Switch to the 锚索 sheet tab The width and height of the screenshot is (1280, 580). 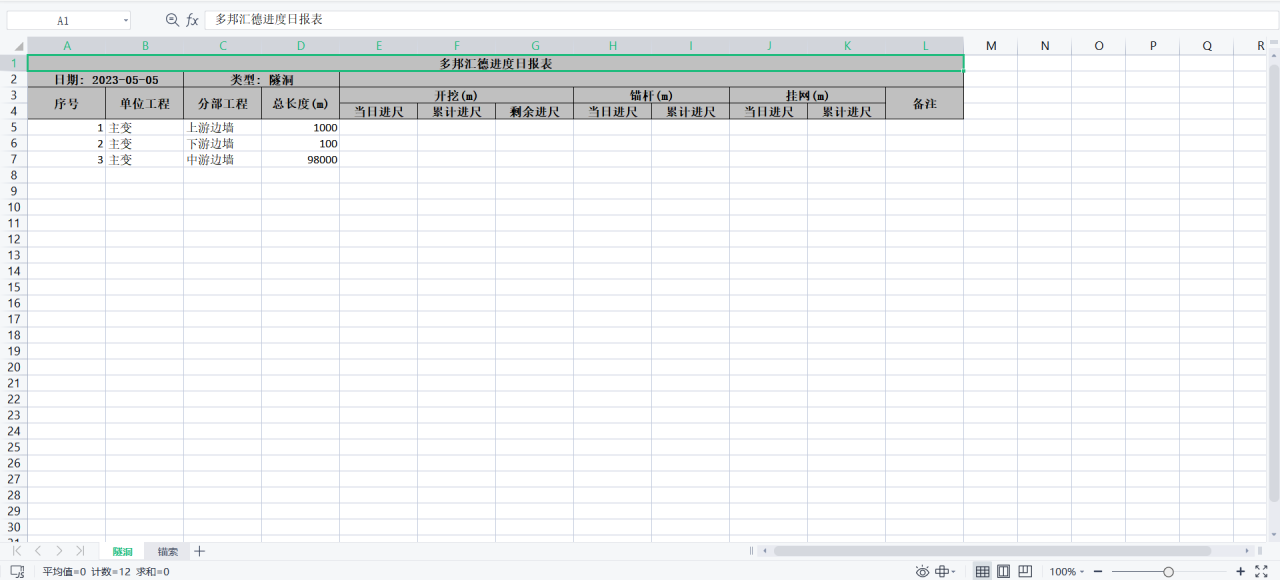(x=167, y=551)
